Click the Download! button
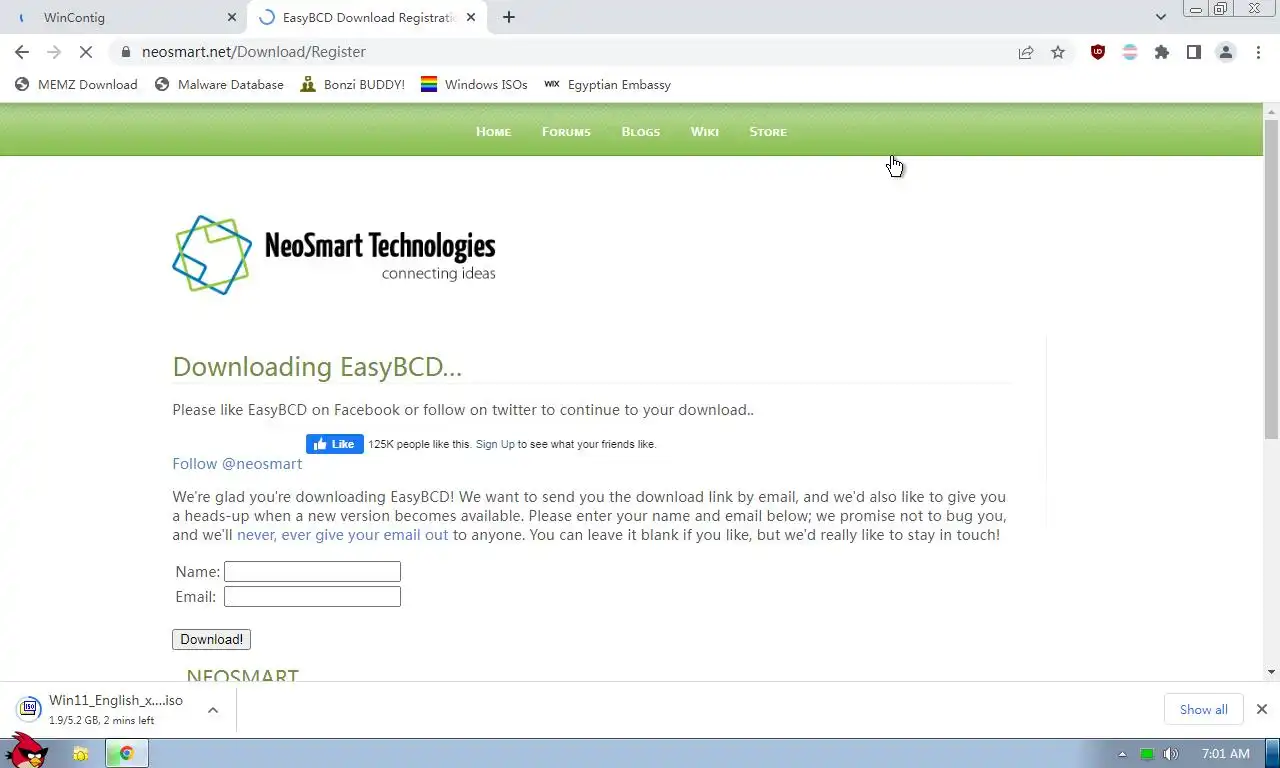 (x=211, y=639)
